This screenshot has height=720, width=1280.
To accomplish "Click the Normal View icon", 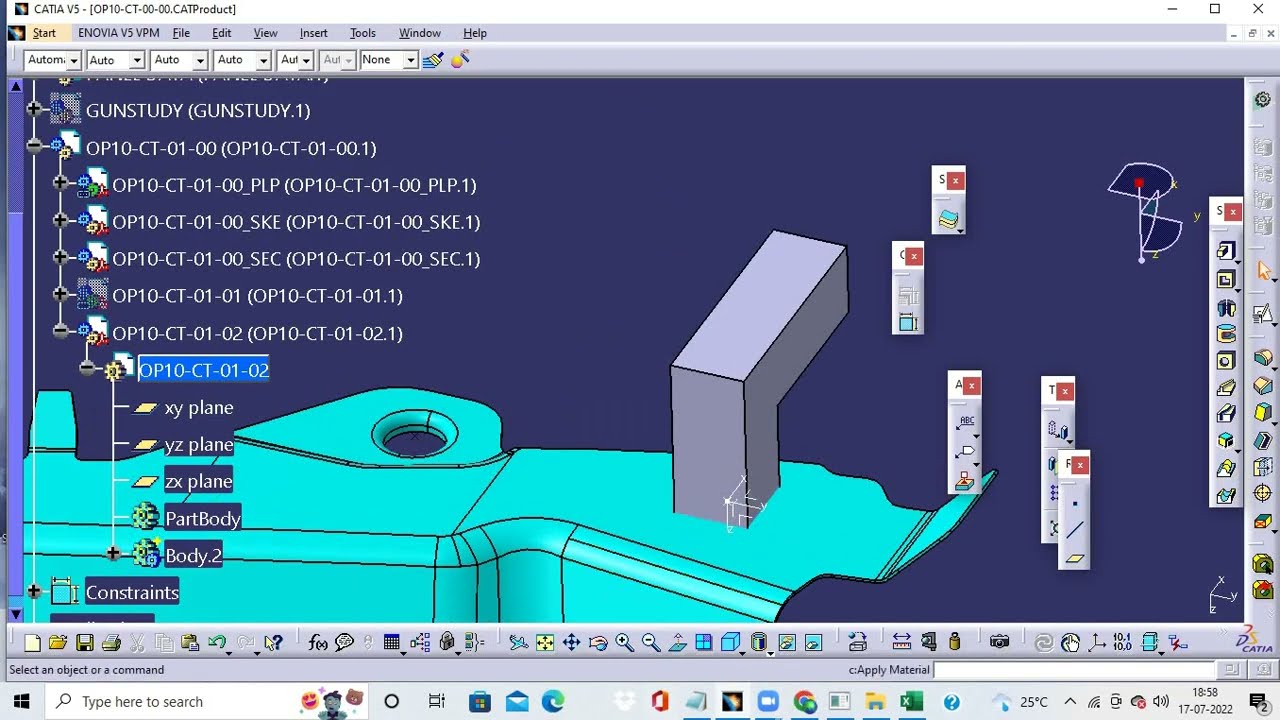I will (x=678, y=643).
